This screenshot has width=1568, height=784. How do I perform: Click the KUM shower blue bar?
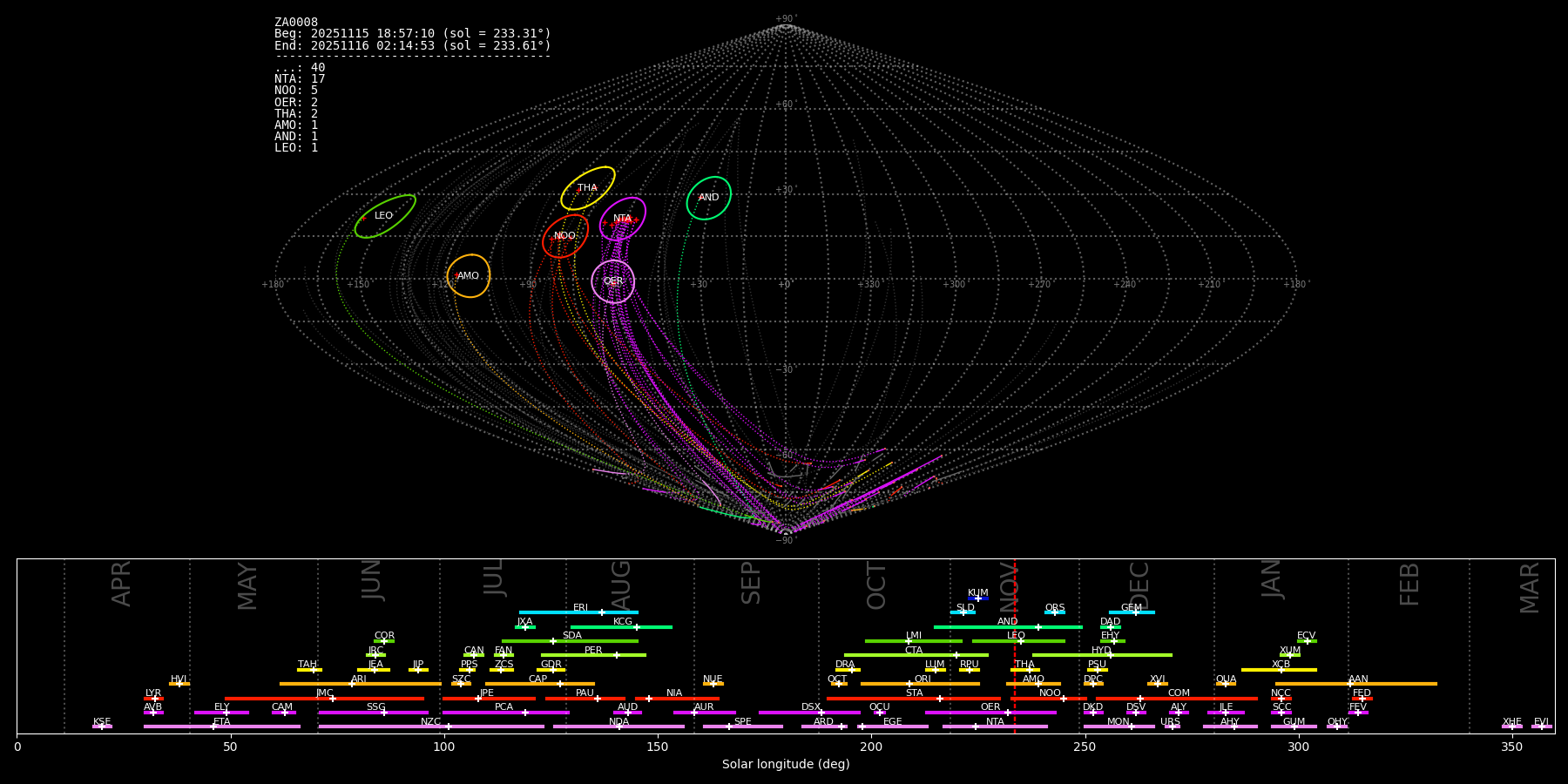pyautogui.click(x=978, y=598)
